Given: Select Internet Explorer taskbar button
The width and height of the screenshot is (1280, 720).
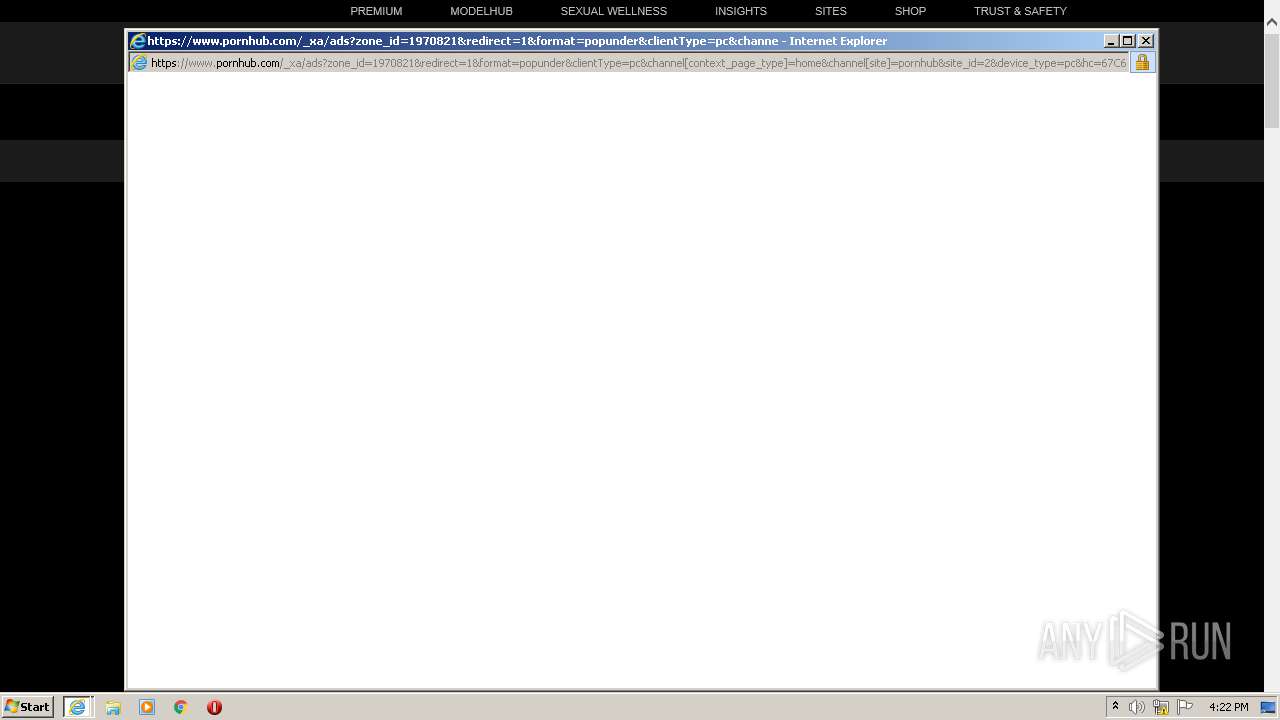Looking at the screenshot, I should tap(77, 707).
